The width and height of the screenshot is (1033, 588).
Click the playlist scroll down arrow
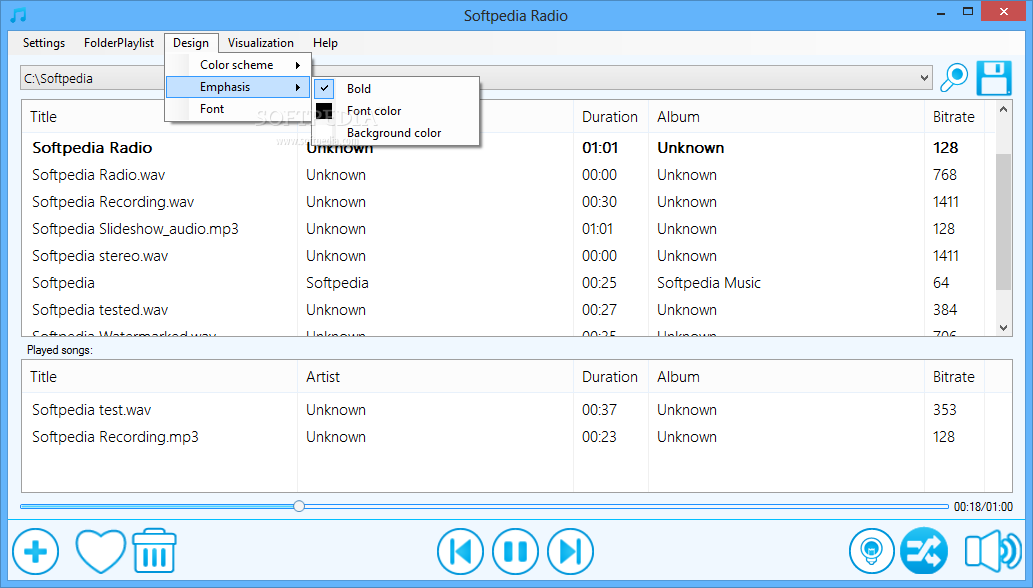pos(1003,327)
